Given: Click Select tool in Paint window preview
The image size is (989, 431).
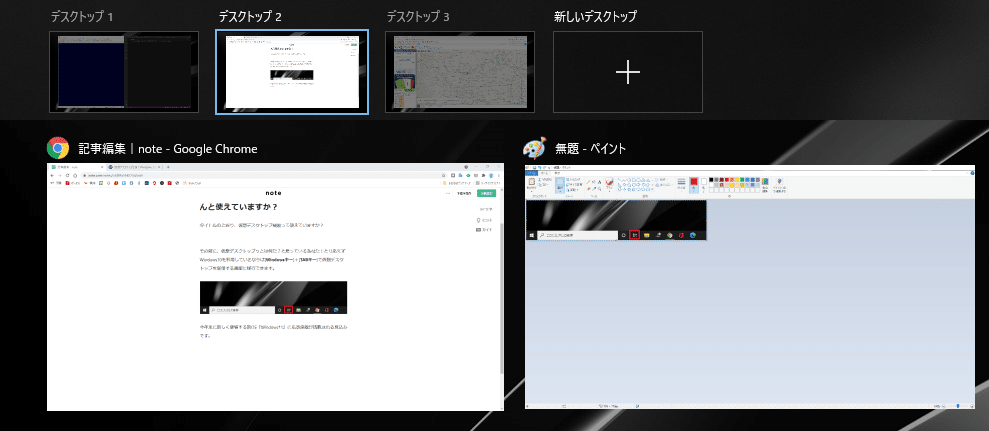Looking at the screenshot, I should tap(560, 185).
